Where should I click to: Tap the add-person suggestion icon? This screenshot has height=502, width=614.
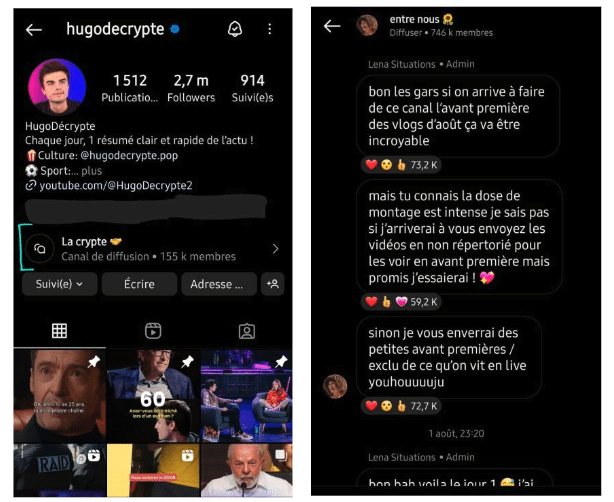coord(273,284)
